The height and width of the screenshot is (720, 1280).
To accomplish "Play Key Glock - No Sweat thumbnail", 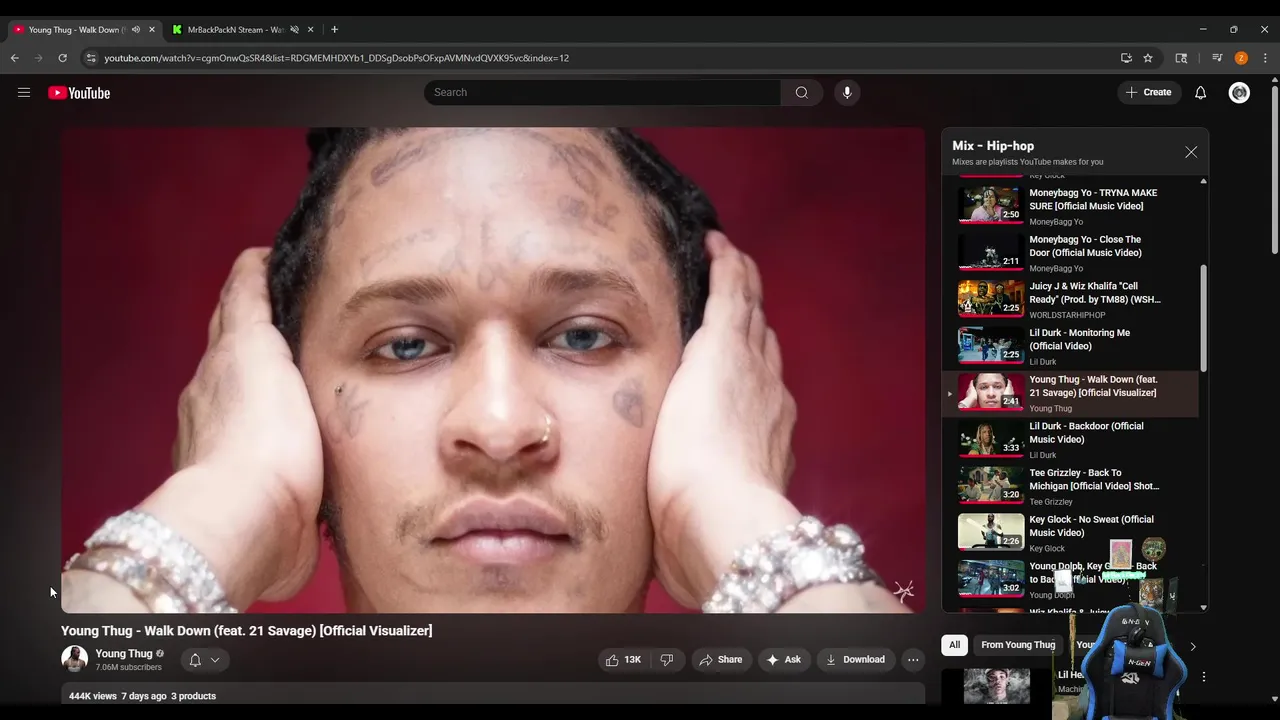I will [991, 533].
